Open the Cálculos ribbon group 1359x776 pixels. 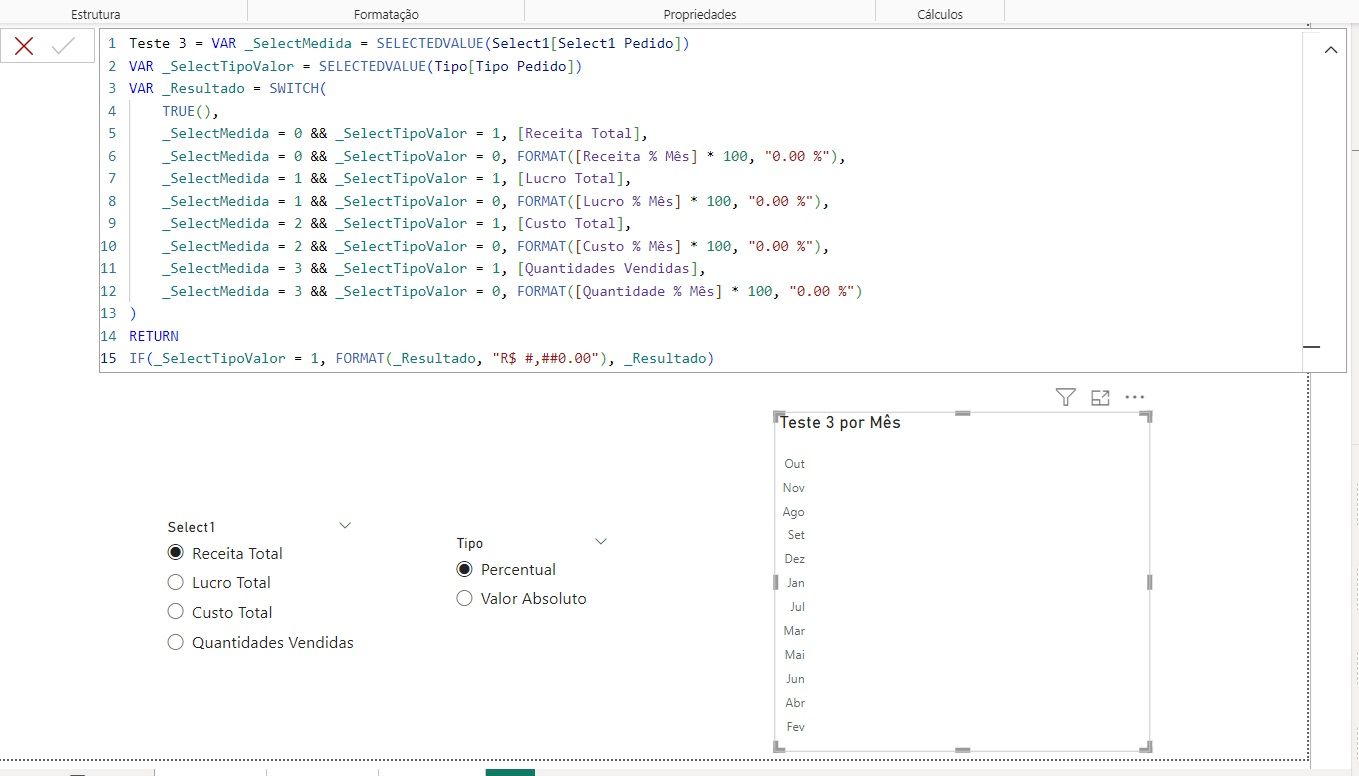(x=940, y=14)
